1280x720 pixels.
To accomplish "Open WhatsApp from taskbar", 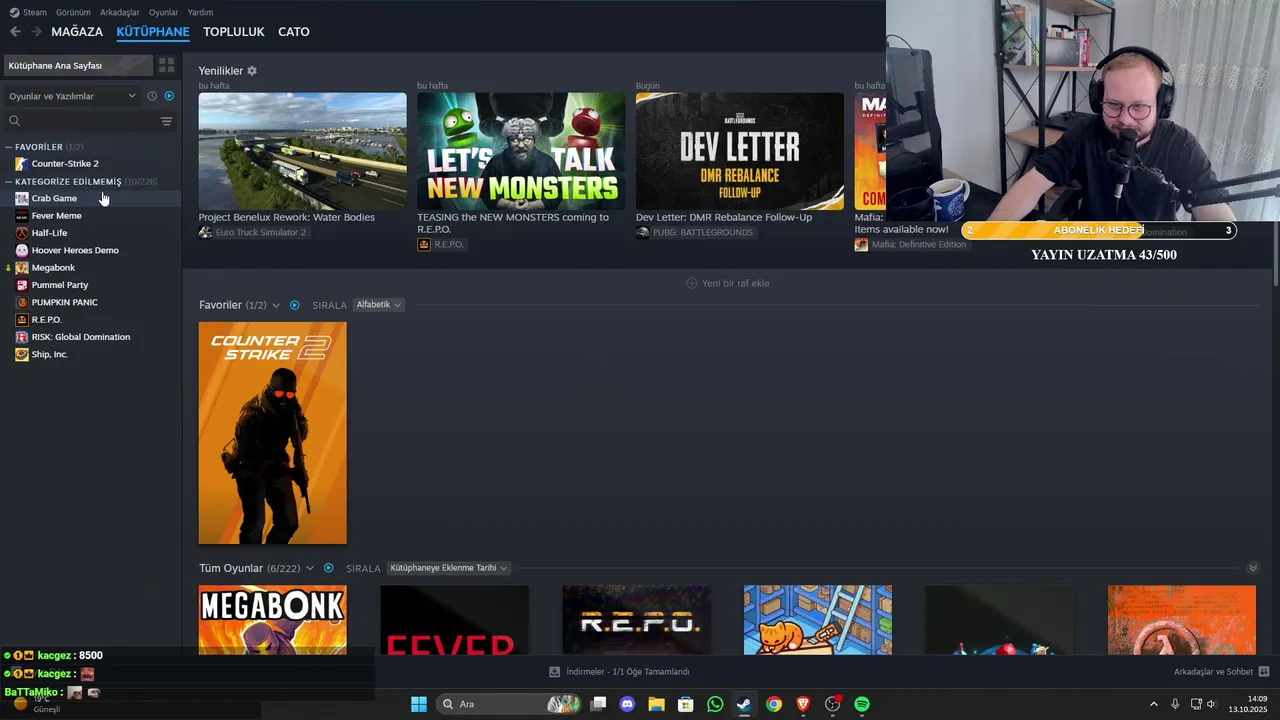I will coord(715,704).
